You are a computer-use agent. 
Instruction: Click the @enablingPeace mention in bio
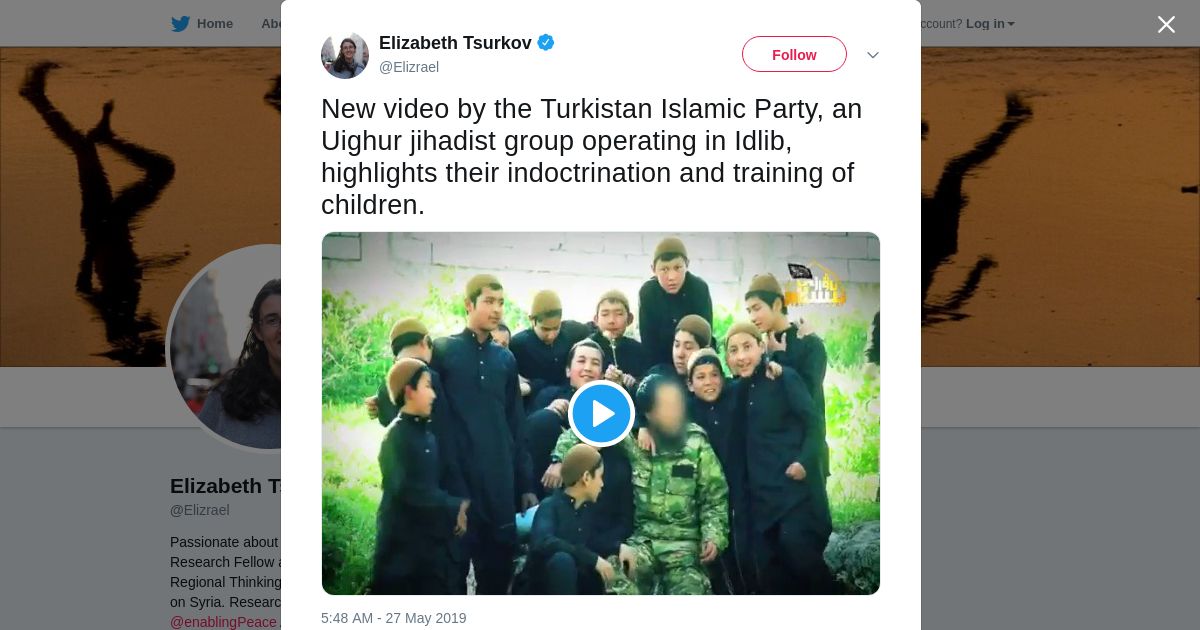(224, 622)
